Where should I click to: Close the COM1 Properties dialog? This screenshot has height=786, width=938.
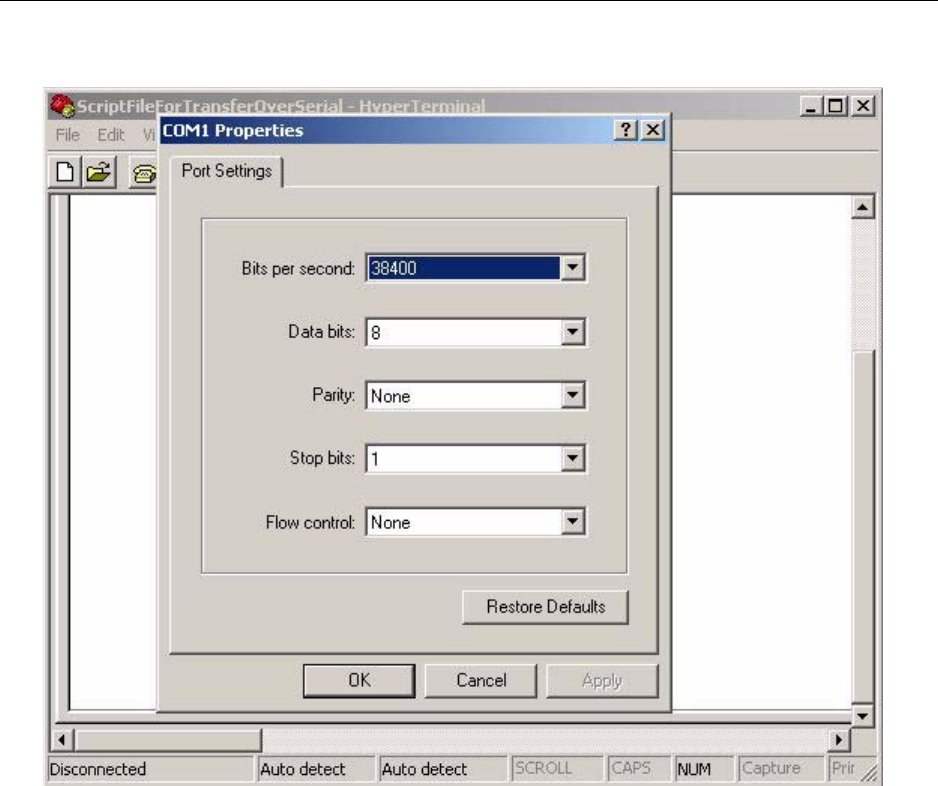coord(653,130)
